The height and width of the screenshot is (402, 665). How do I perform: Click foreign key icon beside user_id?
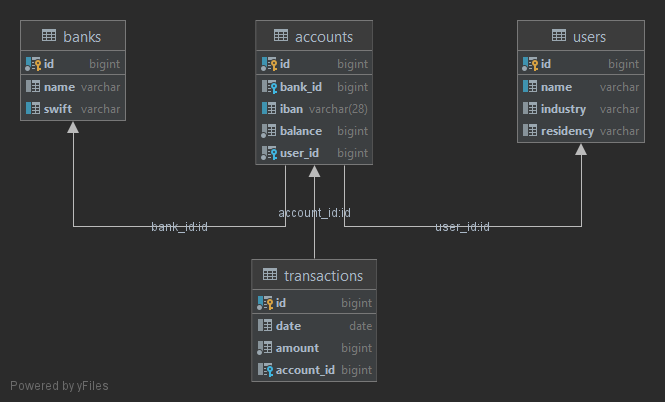click(269, 153)
